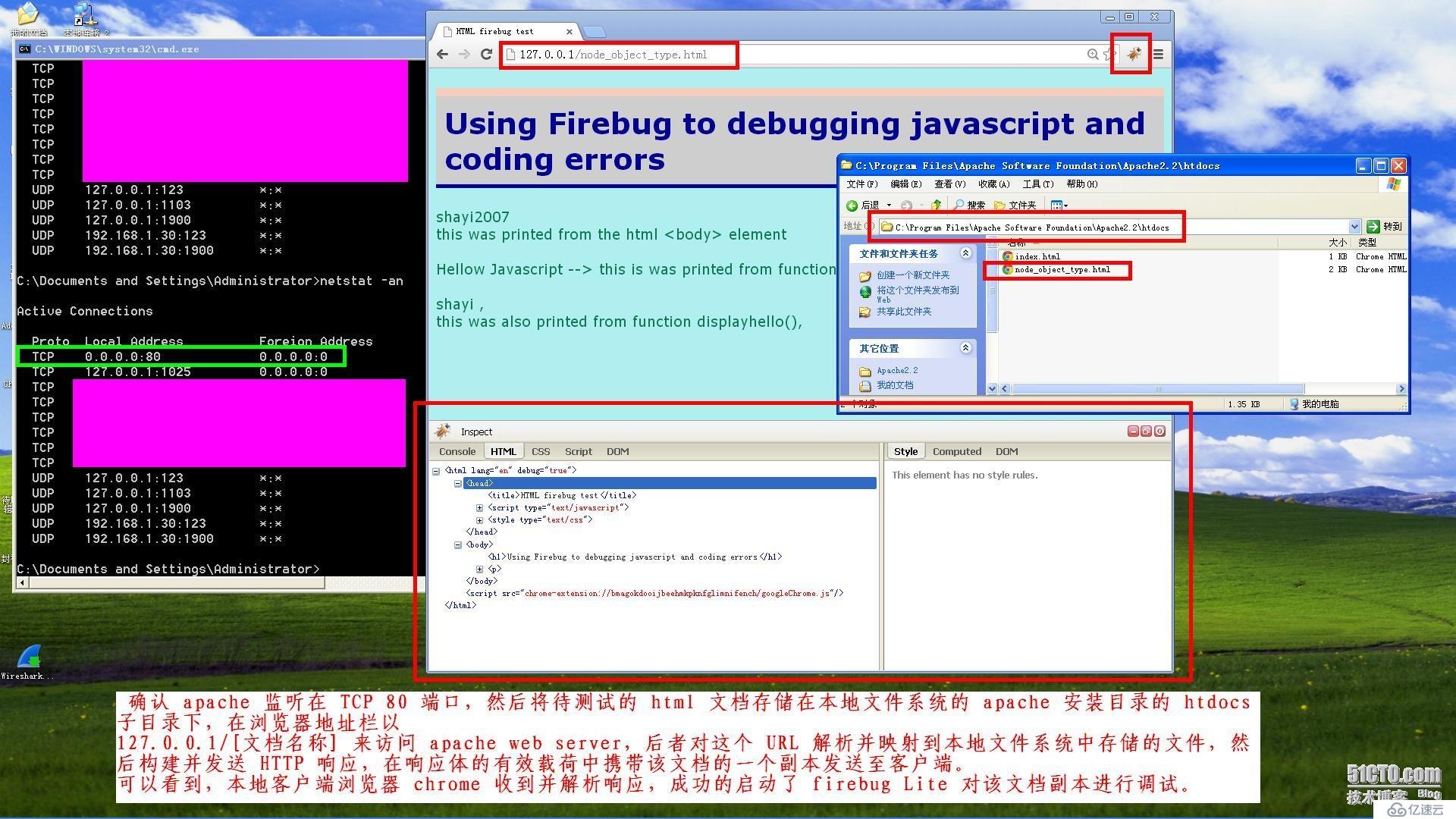Open the Views dropdown in Explorer toolbar

(x=1059, y=206)
